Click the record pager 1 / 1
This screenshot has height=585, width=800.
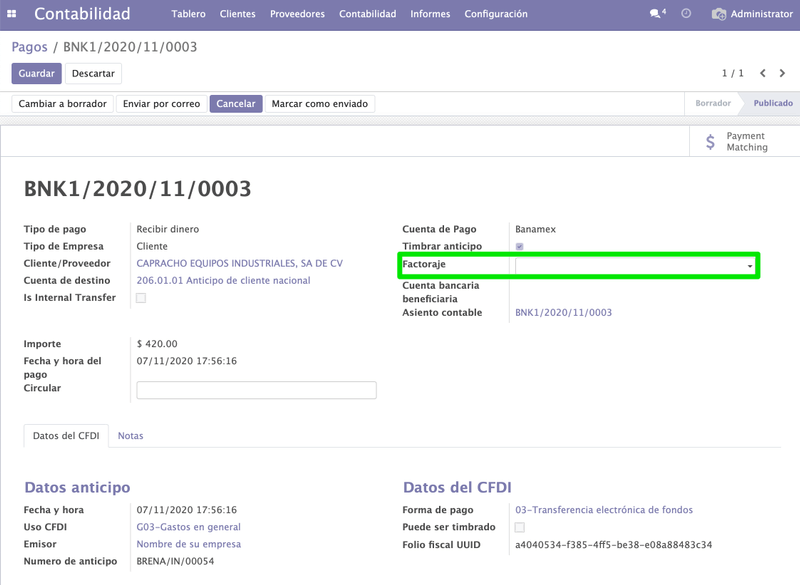(733, 73)
